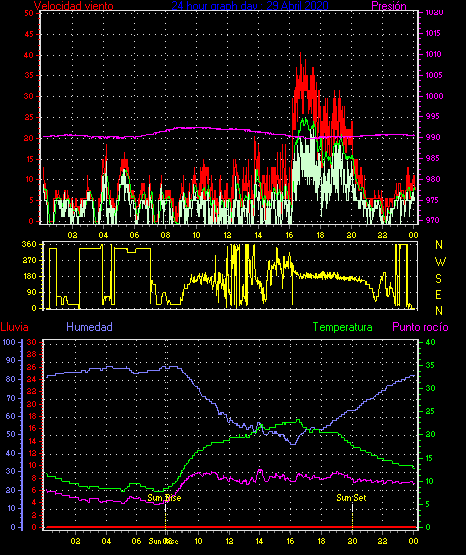Viewport: 466px width, 555px height.
Task: Click the magenta "Presión" label
Action: pos(389,6)
